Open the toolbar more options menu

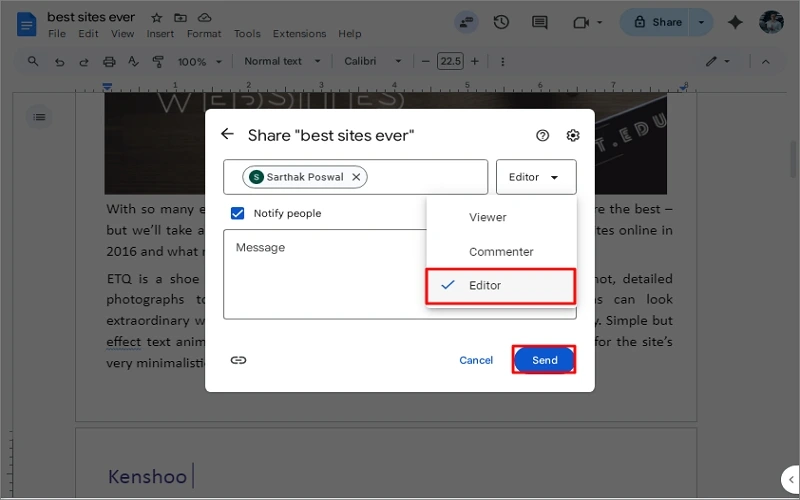pos(503,61)
